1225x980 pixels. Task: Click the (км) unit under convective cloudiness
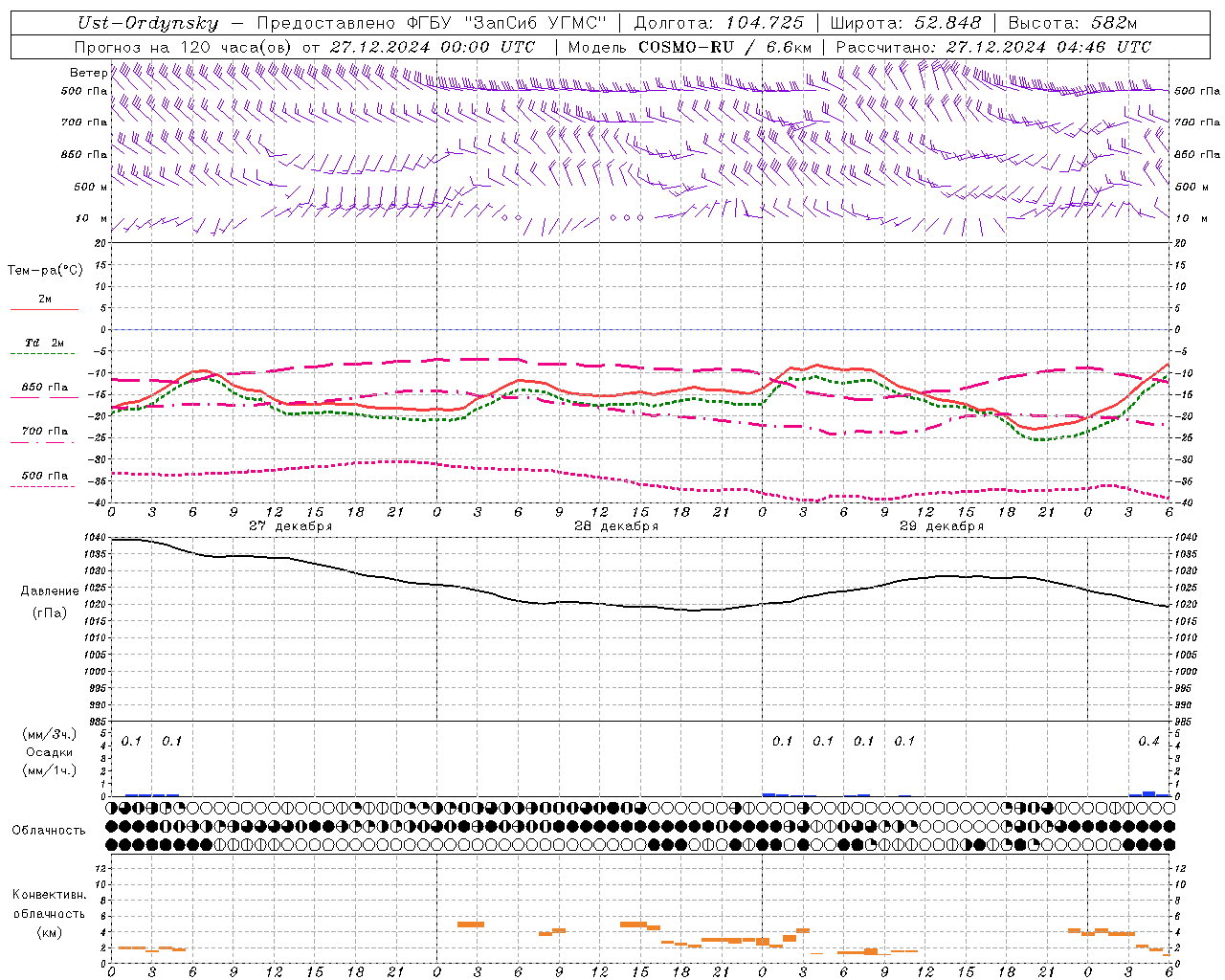click(49, 932)
